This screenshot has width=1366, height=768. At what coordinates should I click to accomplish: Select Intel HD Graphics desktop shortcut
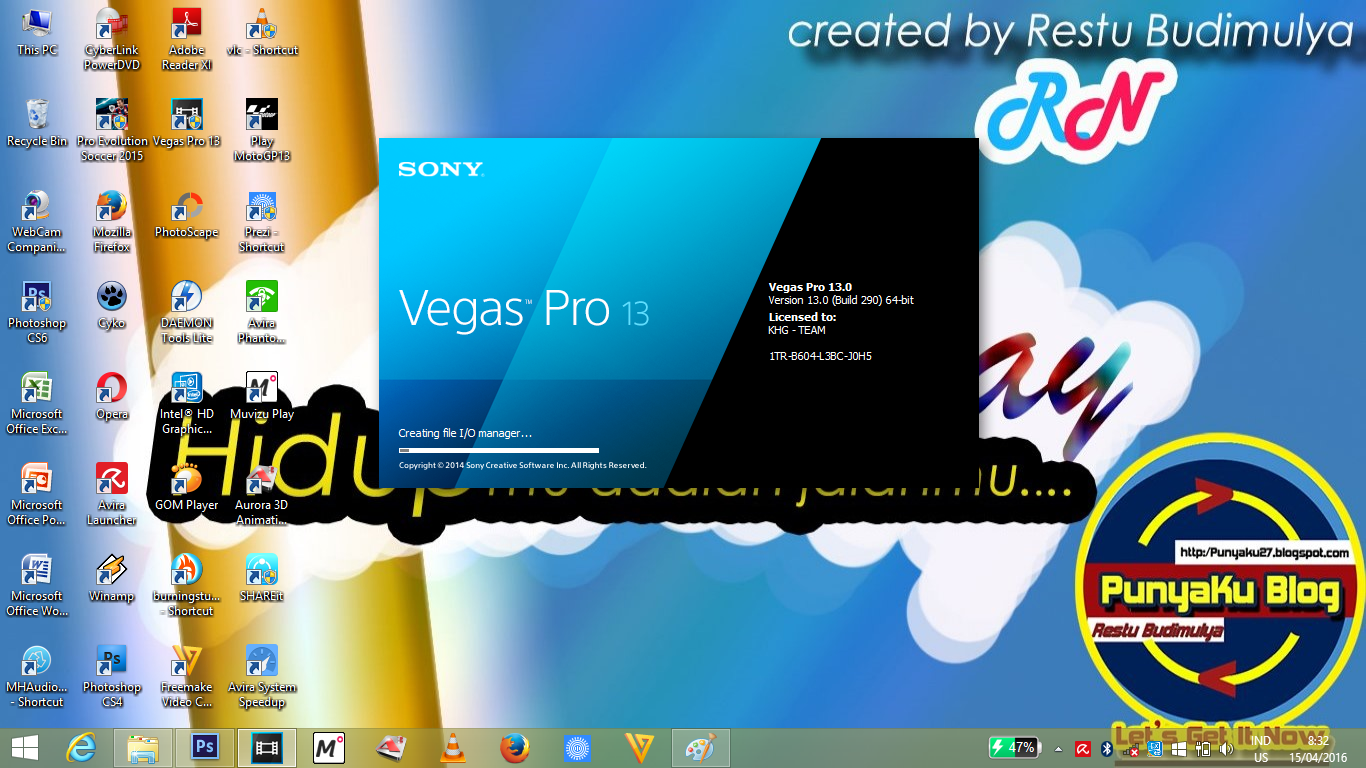click(187, 404)
